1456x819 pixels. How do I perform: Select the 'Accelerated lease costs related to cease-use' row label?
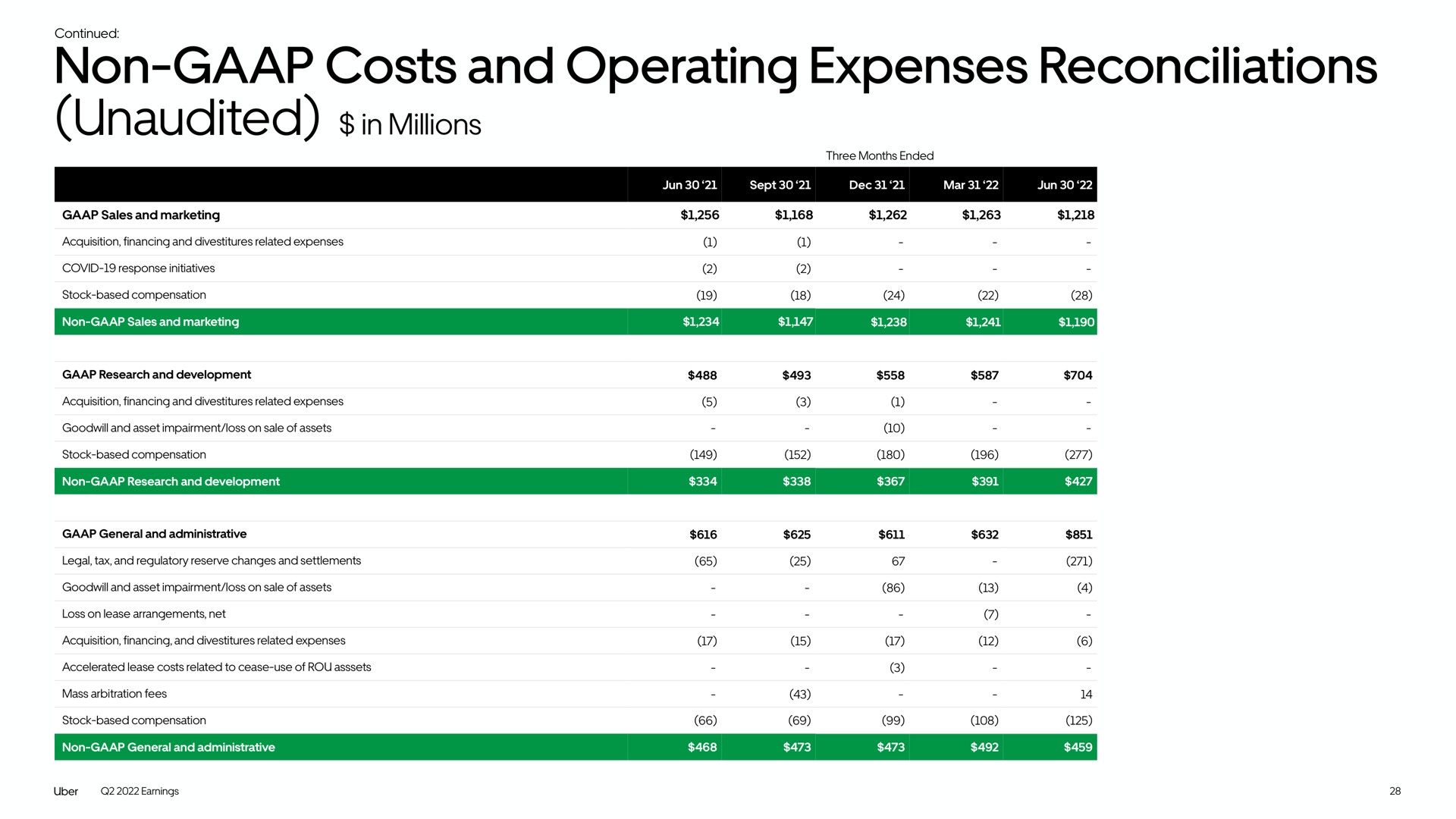pos(216,667)
